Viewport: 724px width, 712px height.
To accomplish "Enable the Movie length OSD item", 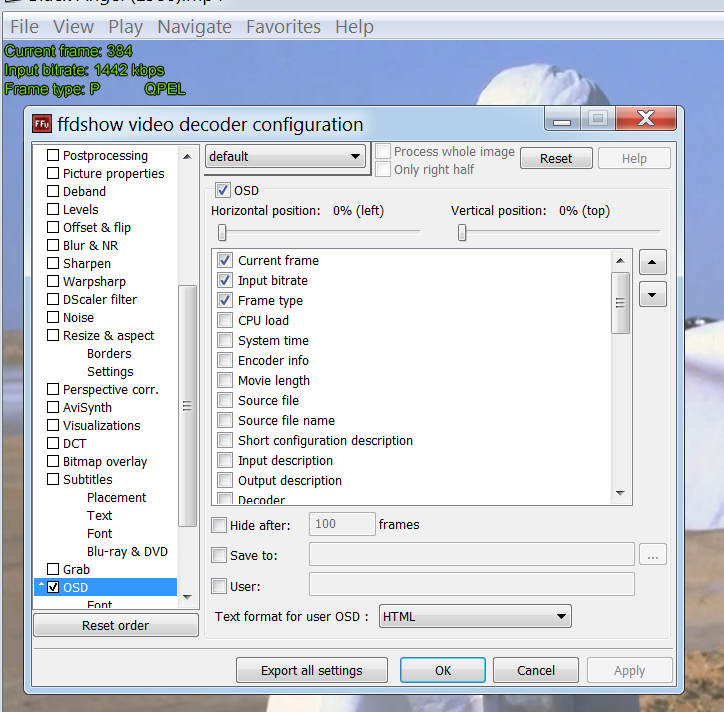I will click(225, 380).
